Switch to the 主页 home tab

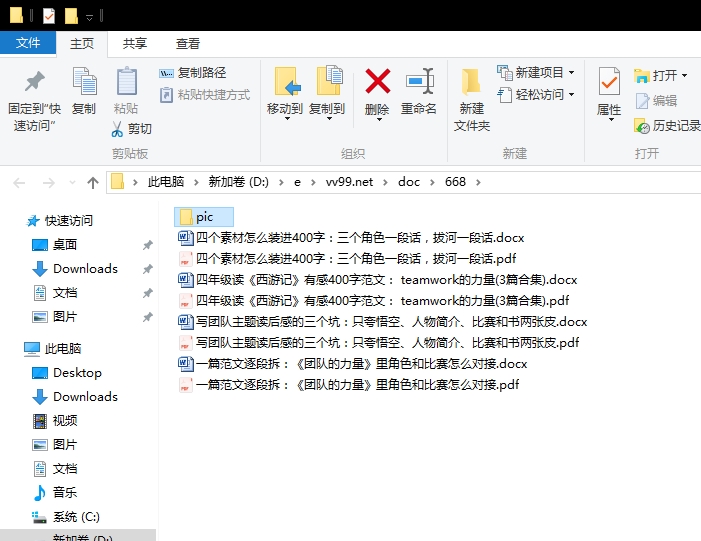[82, 43]
